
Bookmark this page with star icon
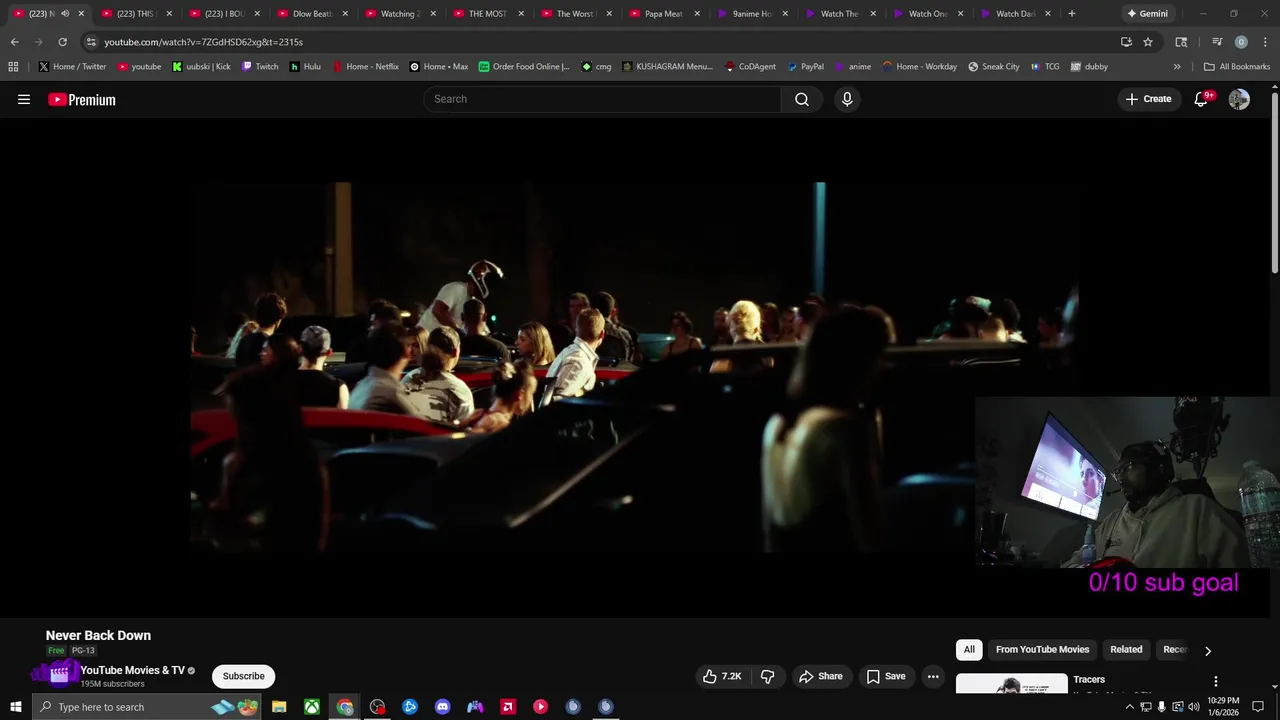[1148, 42]
